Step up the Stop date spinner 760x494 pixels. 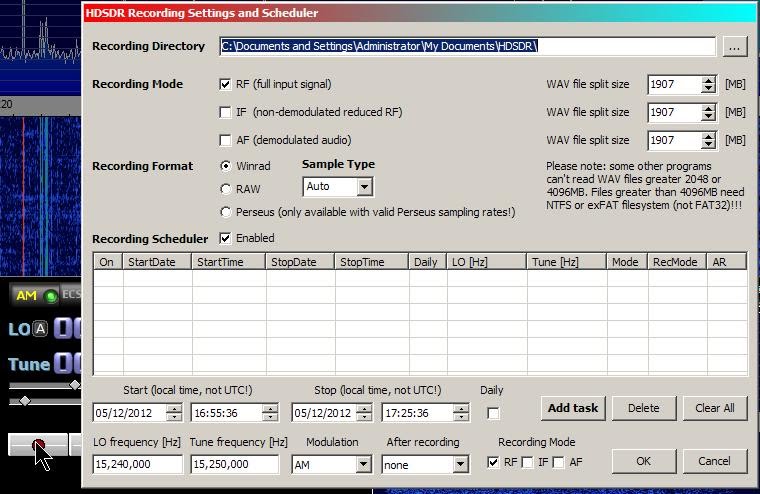pos(364,409)
